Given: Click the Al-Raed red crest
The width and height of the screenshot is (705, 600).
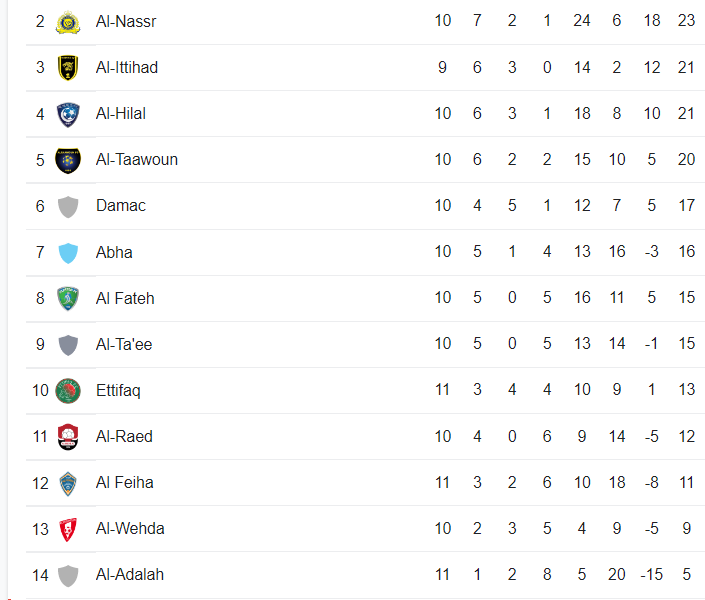Looking at the screenshot, I should (68, 437).
